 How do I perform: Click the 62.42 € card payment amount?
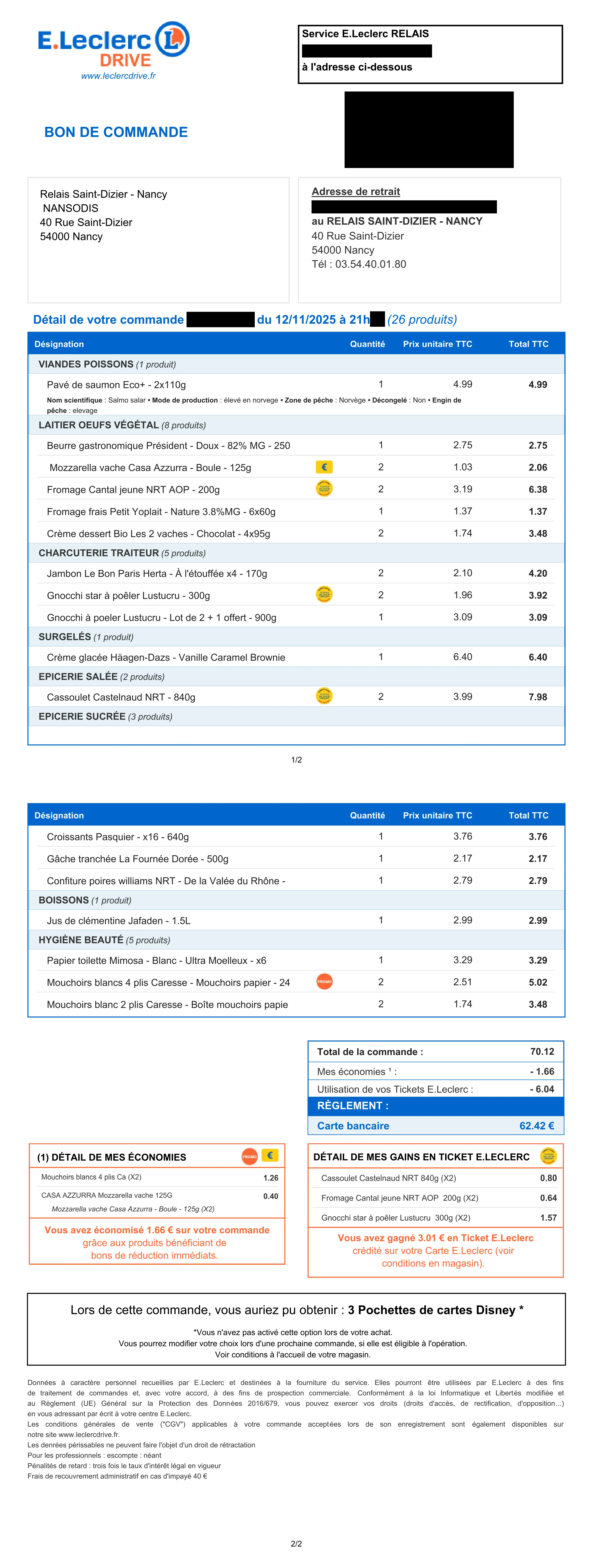click(537, 1125)
